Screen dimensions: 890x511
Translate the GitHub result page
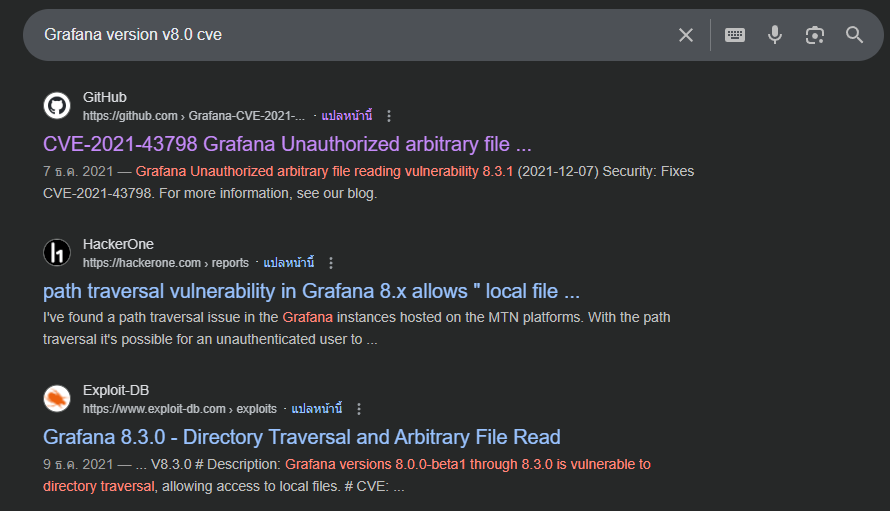(x=346, y=116)
